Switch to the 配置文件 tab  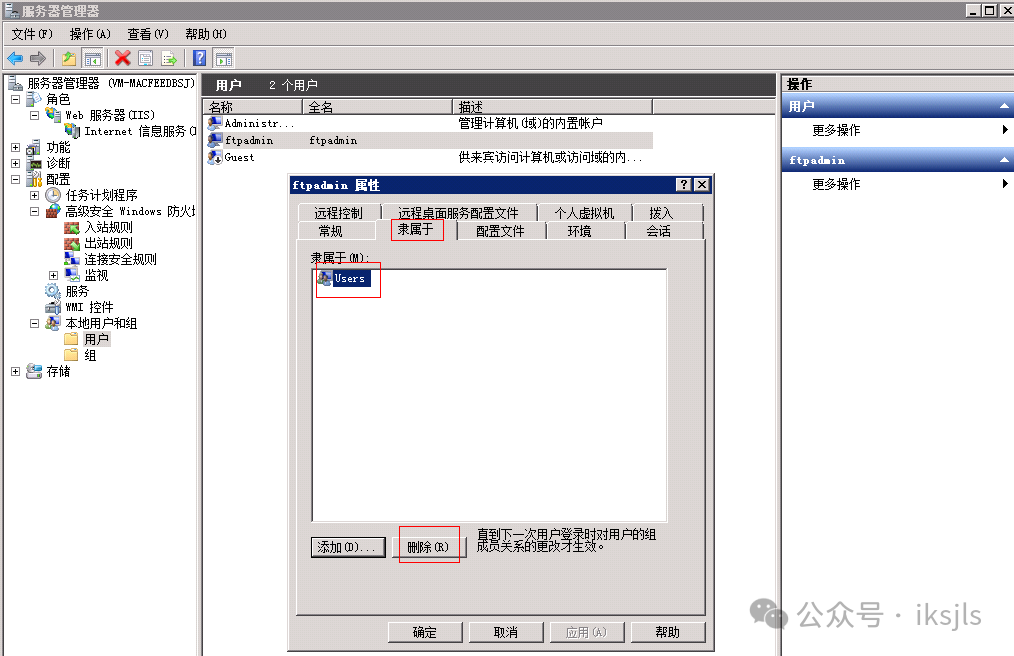[501, 231]
